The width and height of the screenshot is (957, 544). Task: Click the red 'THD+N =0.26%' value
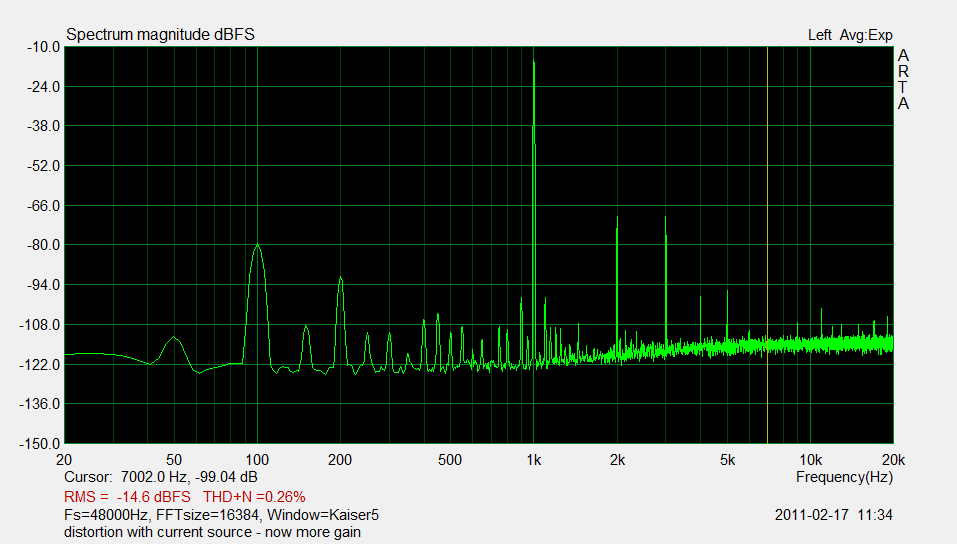tap(254, 496)
